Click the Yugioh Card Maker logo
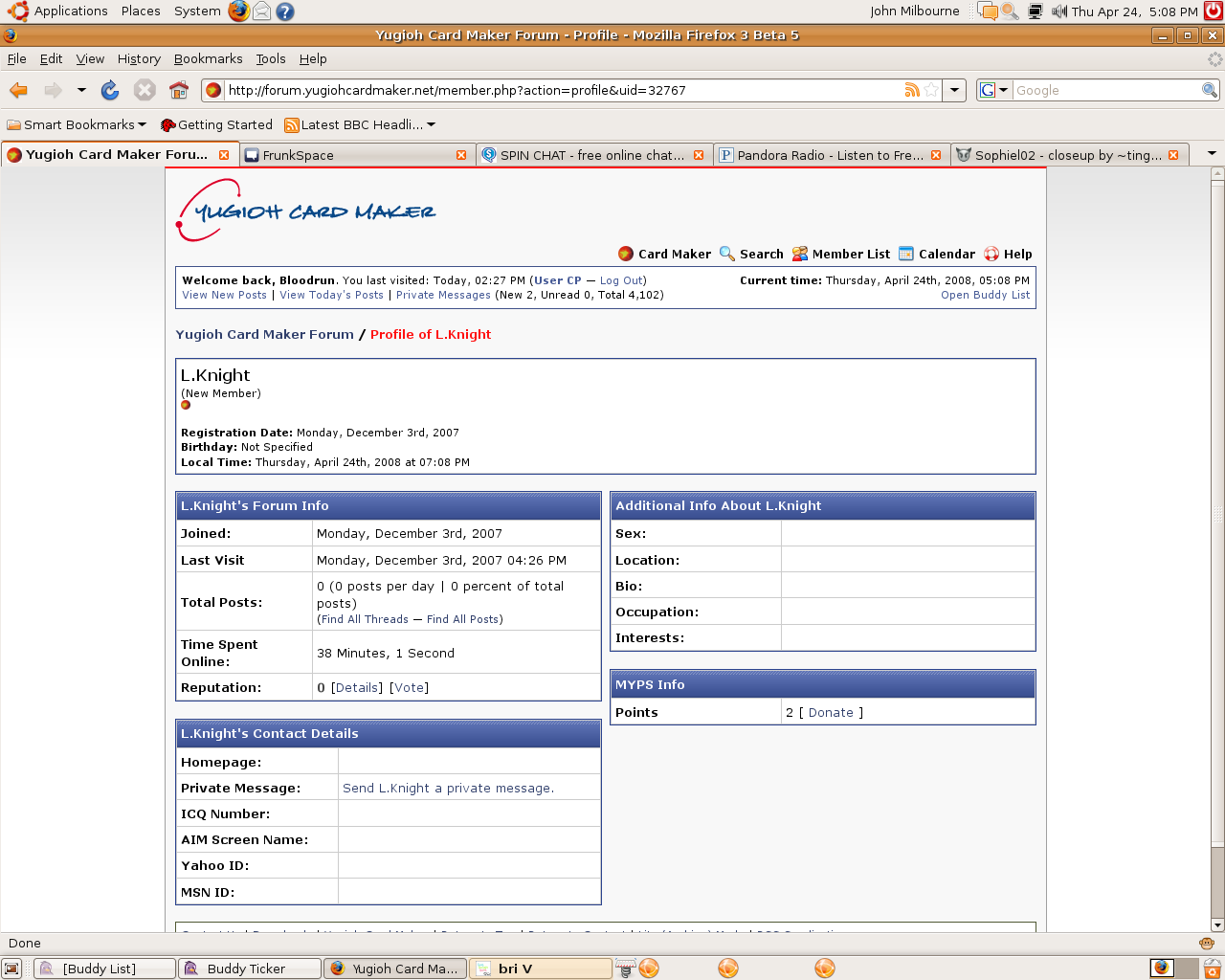The width and height of the screenshot is (1225, 980). click(306, 211)
